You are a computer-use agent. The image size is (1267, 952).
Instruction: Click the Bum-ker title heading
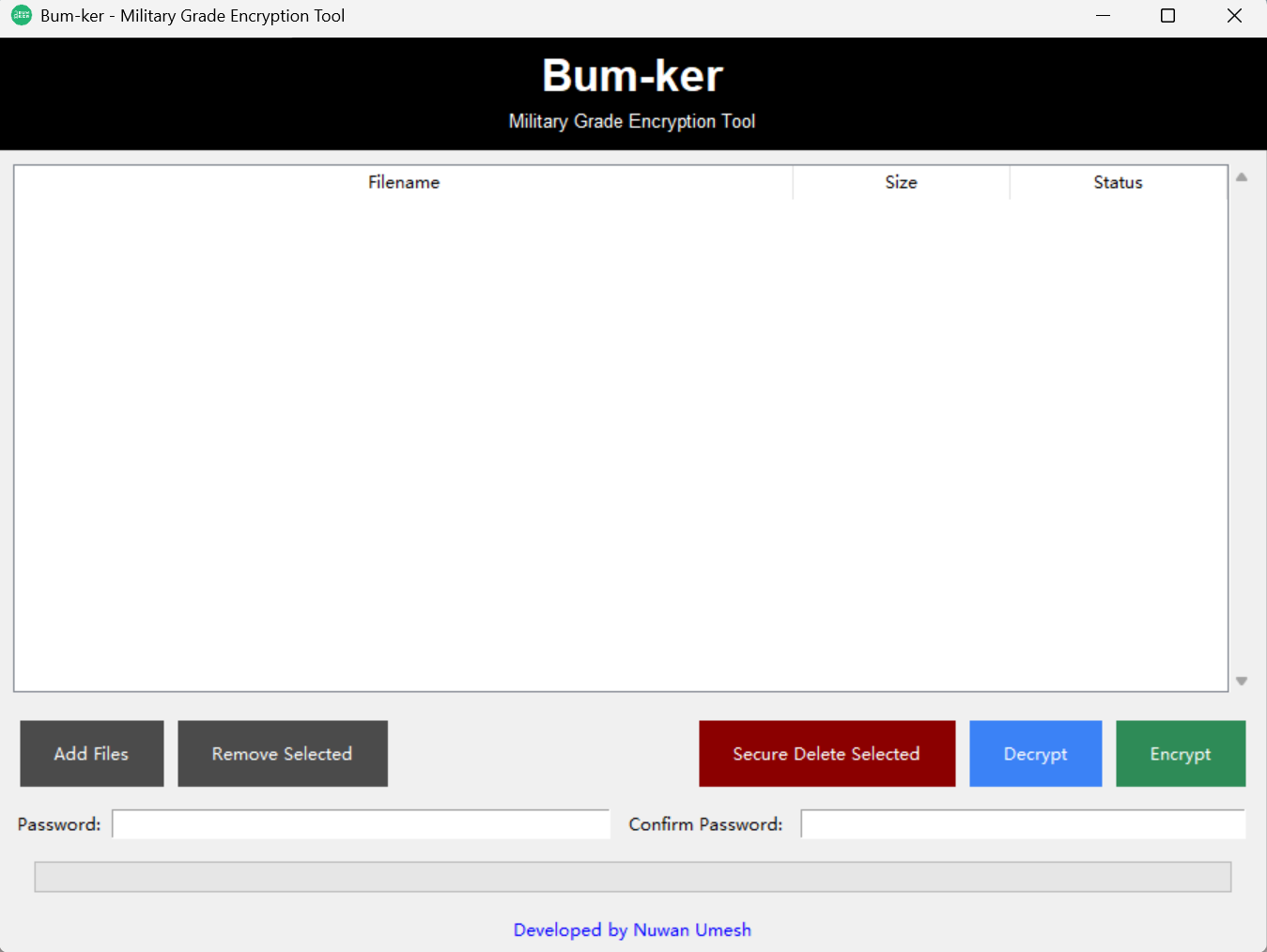pyautogui.click(x=632, y=75)
